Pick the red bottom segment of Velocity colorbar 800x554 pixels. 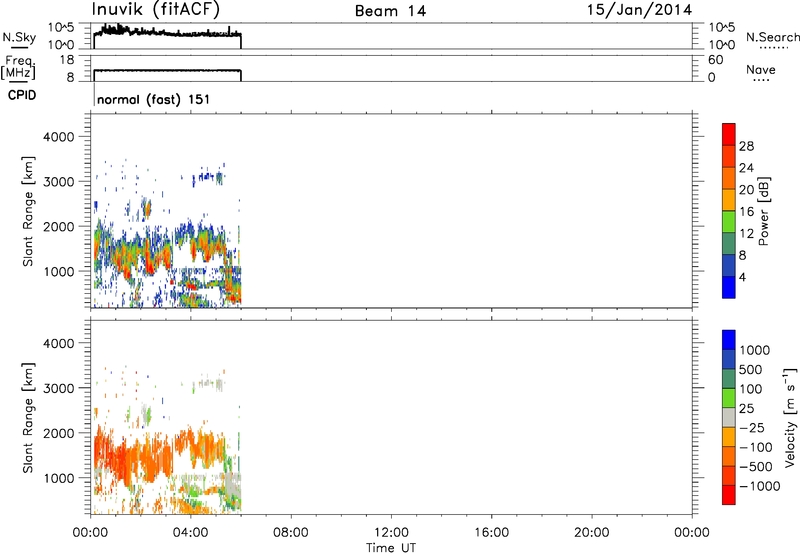coord(729,495)
